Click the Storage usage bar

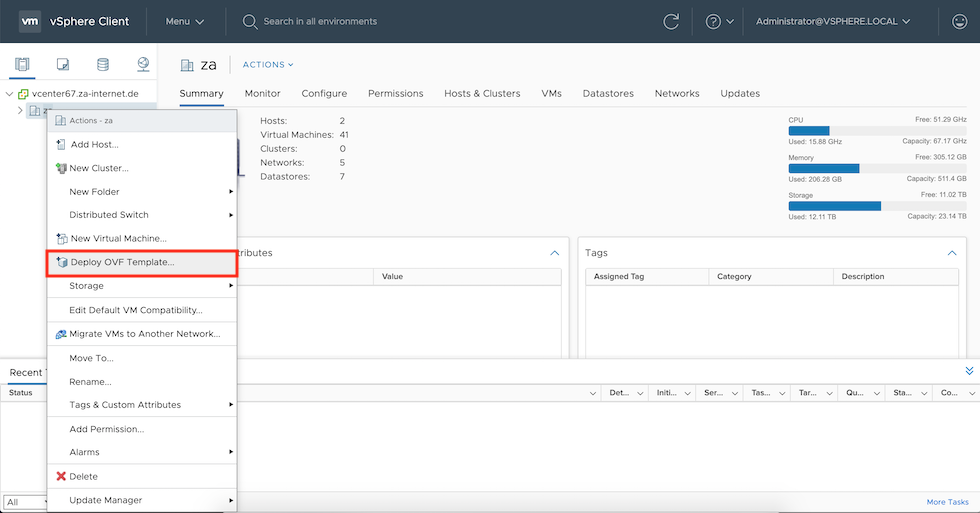[x=878, y=206]
